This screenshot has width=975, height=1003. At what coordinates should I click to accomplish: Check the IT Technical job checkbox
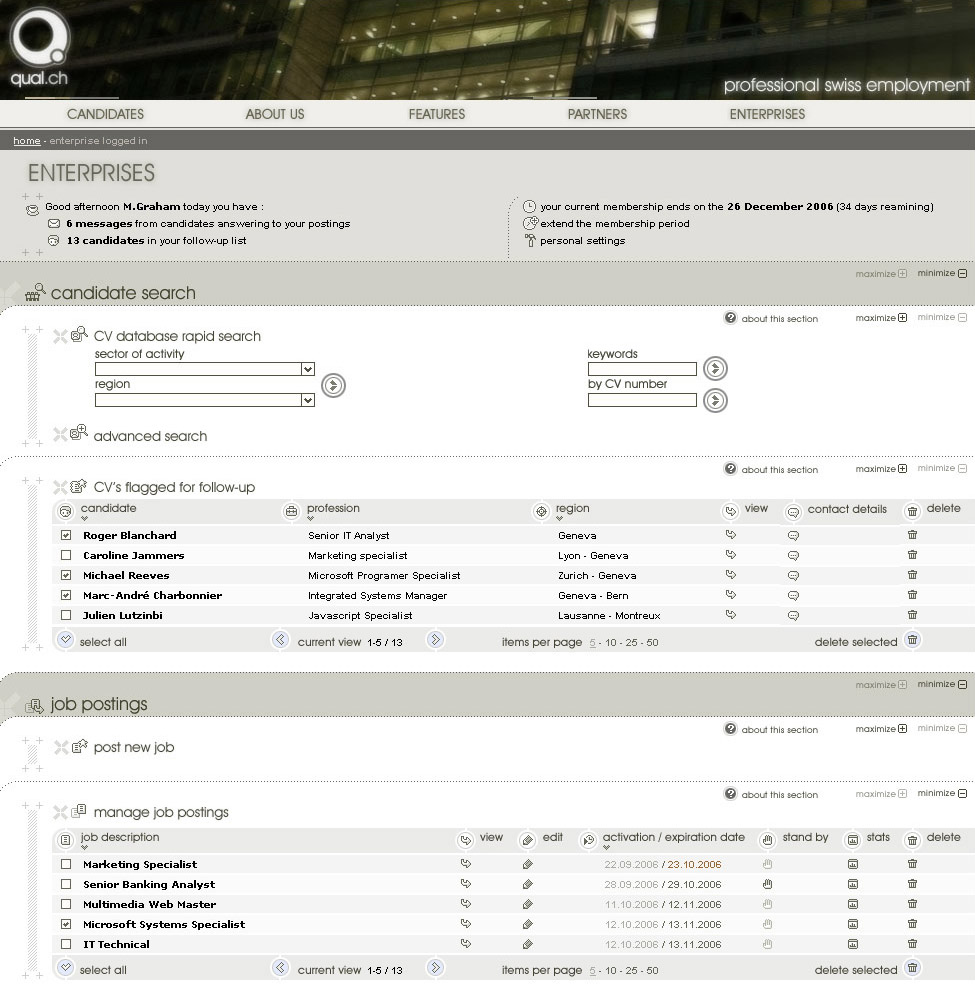(66, 944)
